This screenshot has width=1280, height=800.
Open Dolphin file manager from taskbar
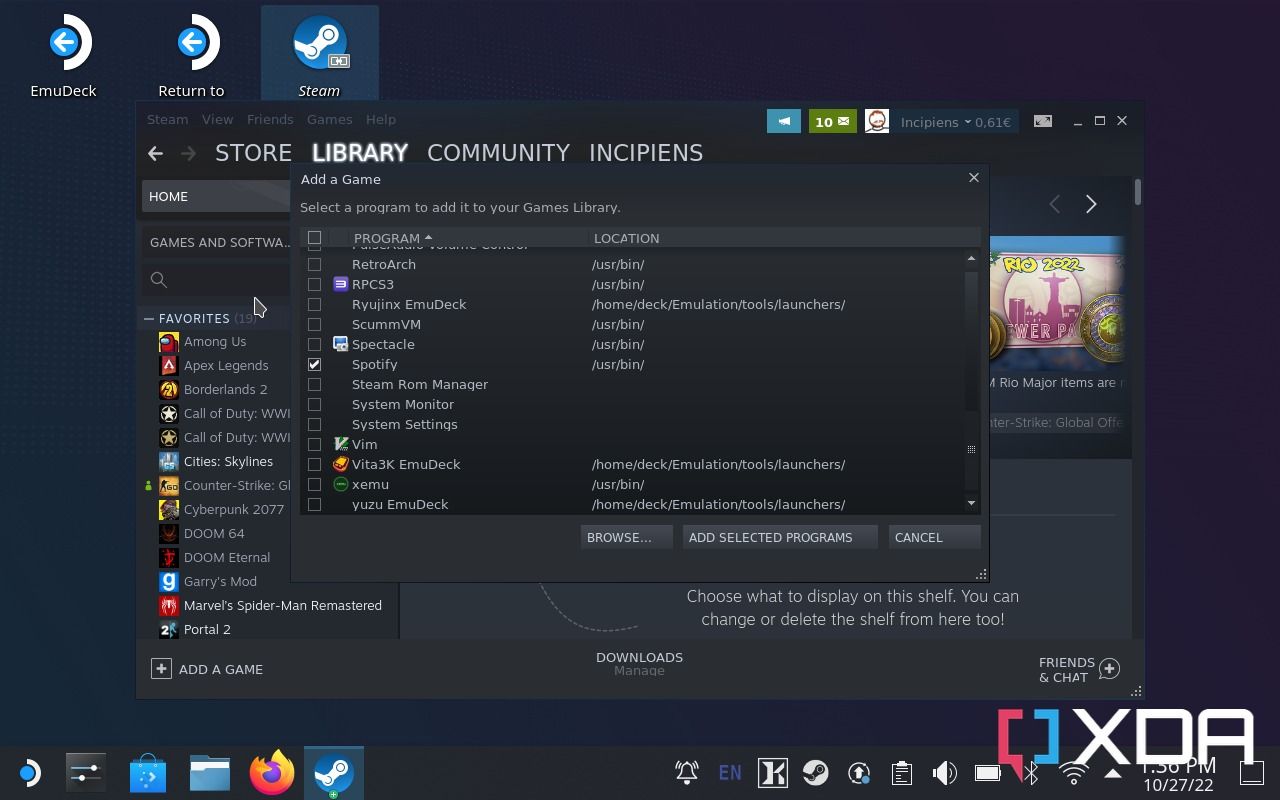(210, 773)
